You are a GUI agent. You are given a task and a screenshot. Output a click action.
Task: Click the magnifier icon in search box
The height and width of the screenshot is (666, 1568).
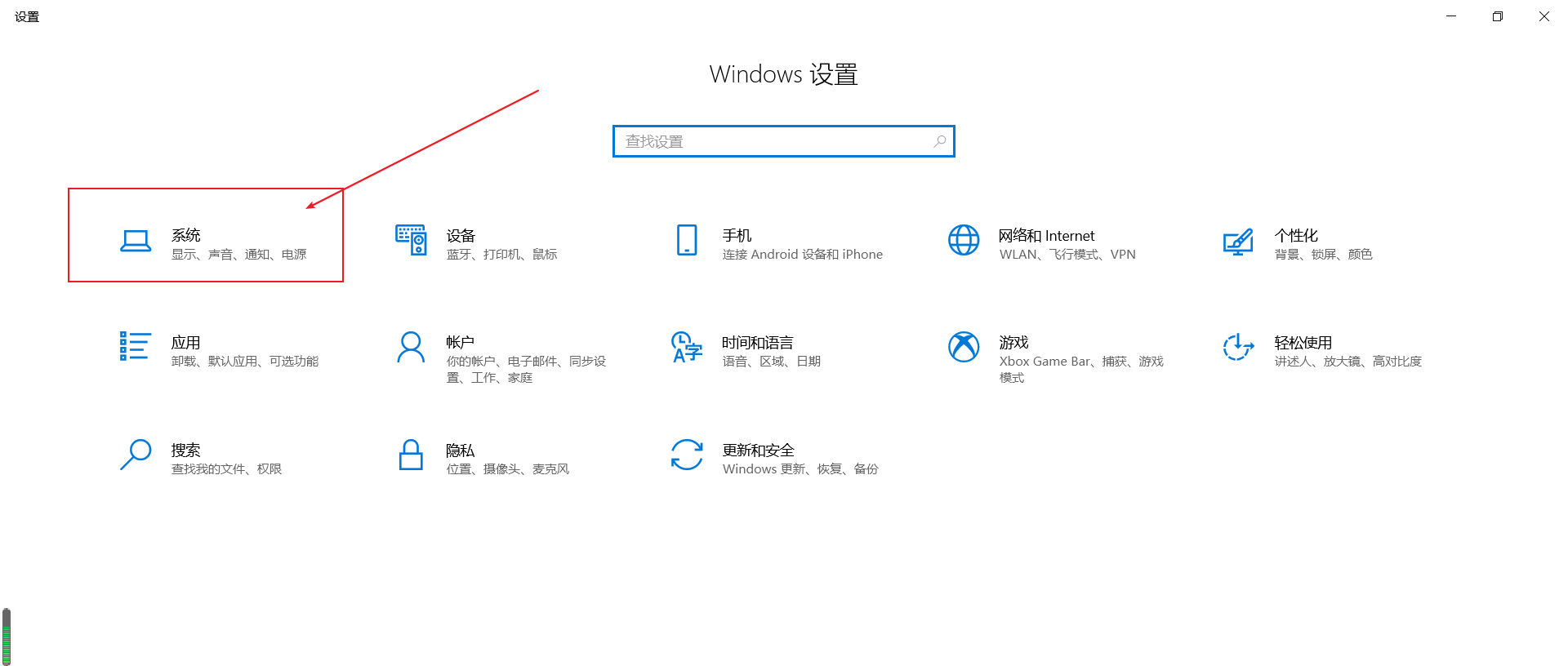click(940, 141)
